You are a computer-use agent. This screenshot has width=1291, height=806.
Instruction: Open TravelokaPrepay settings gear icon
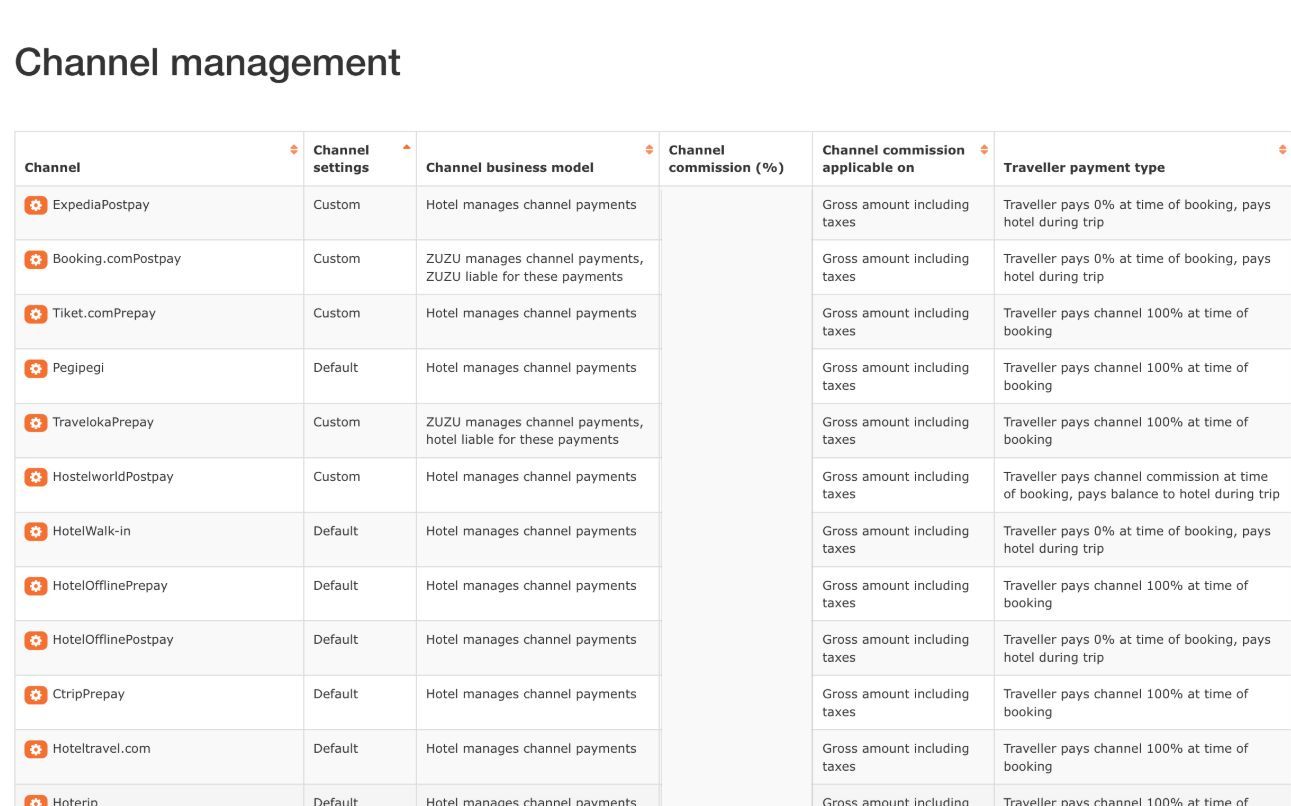(36, 423)
